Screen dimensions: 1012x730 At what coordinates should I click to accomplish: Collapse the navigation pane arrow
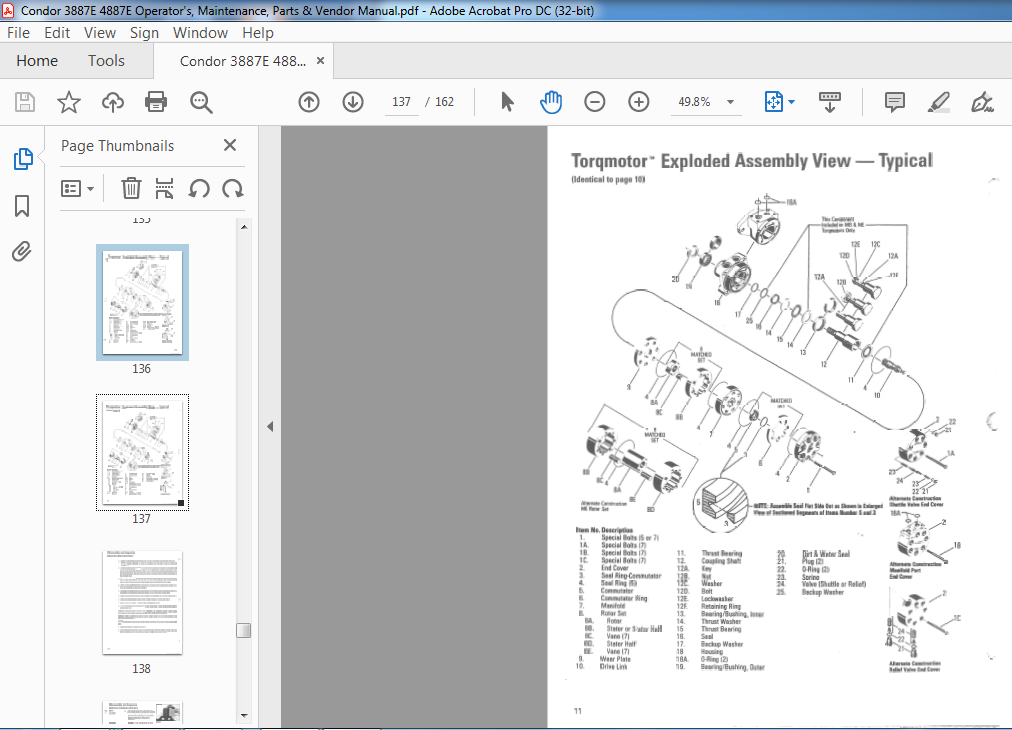[270, 426]
